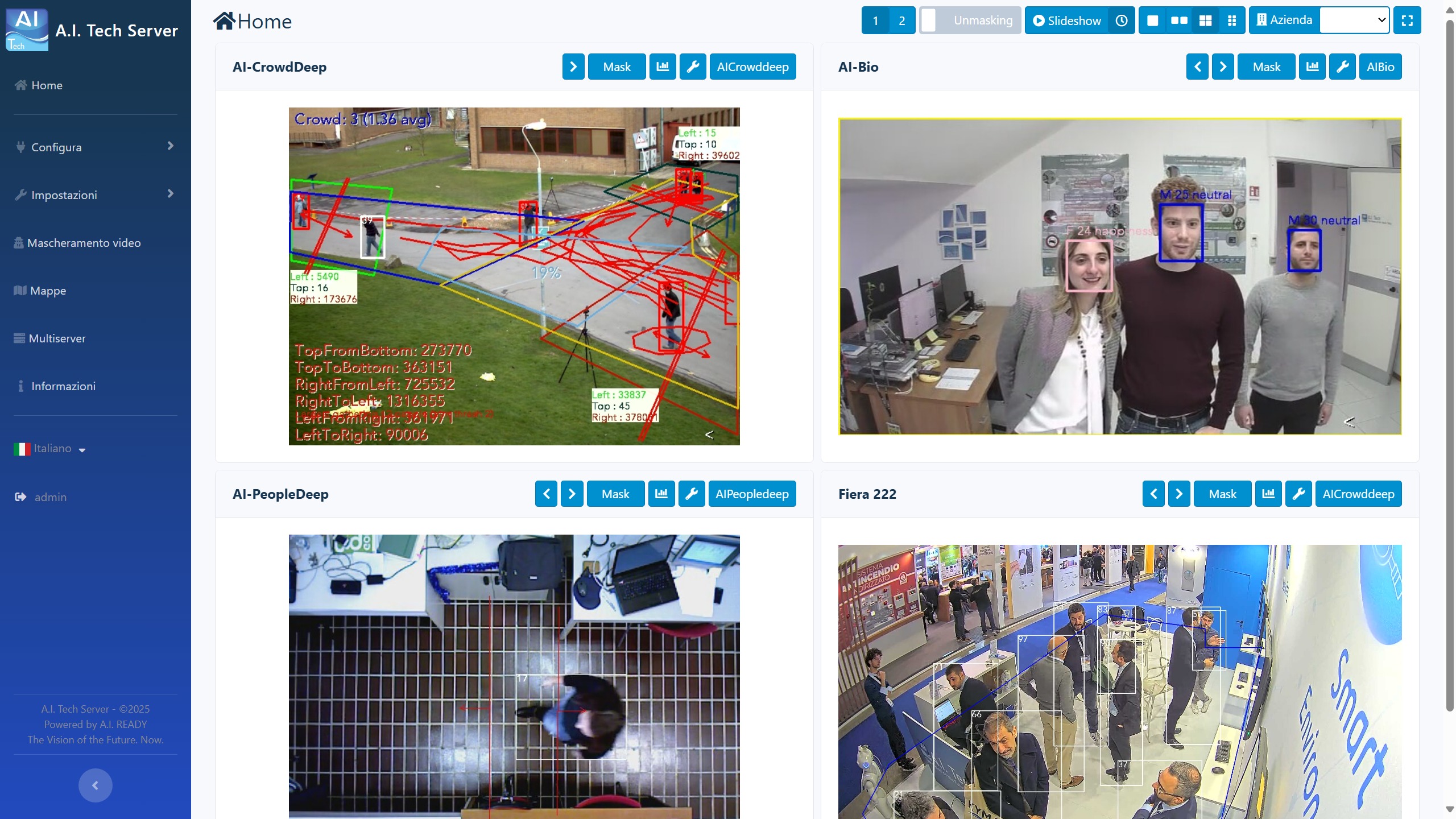Start the Slideshow
This screenshot has width=1456, height=819.
[1067, 20]
